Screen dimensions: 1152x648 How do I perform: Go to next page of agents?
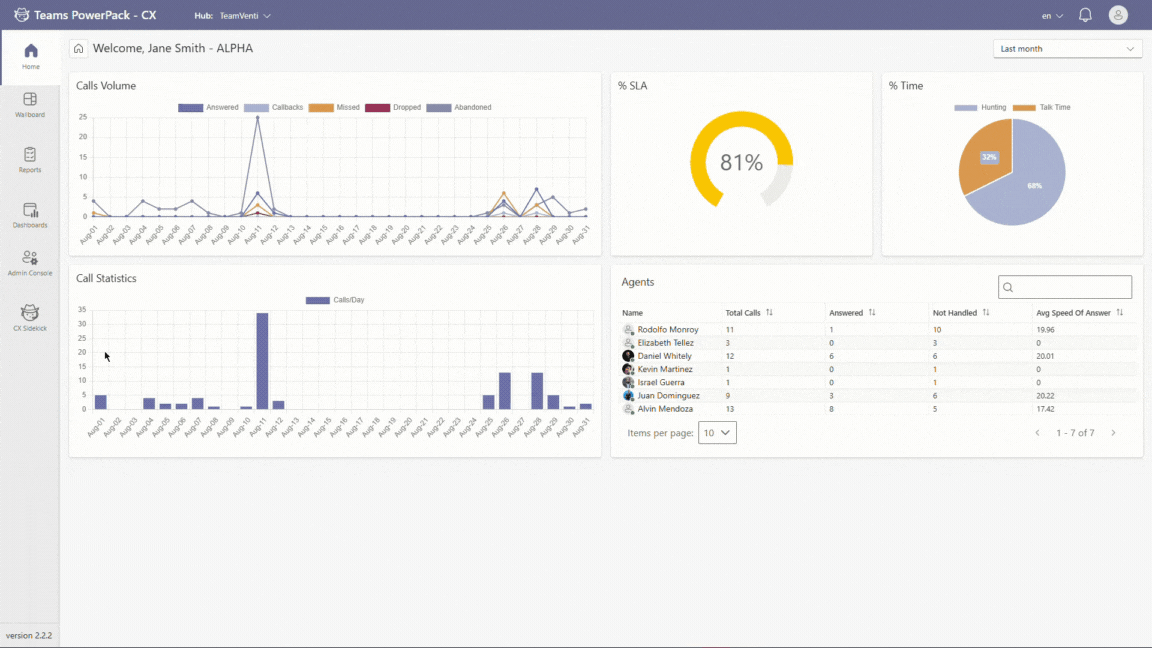pos(1113,433)
